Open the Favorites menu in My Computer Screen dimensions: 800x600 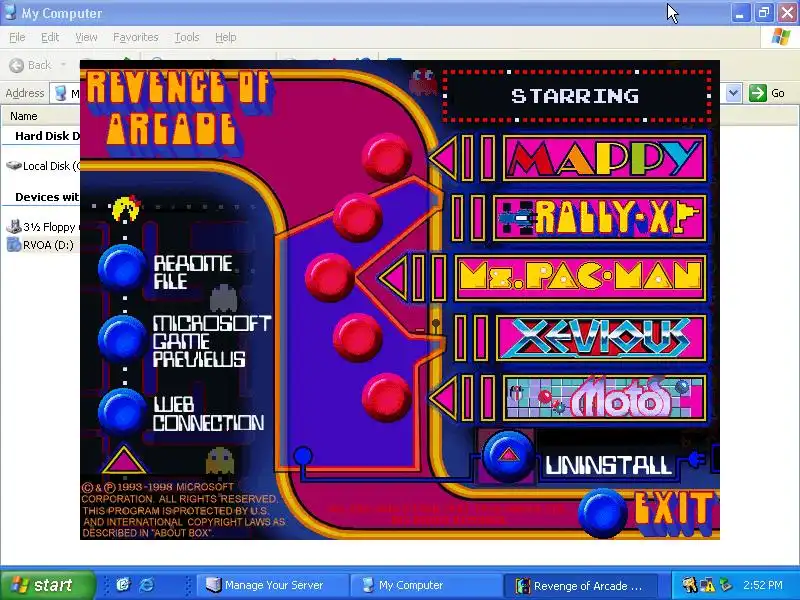tap(136, 37)
